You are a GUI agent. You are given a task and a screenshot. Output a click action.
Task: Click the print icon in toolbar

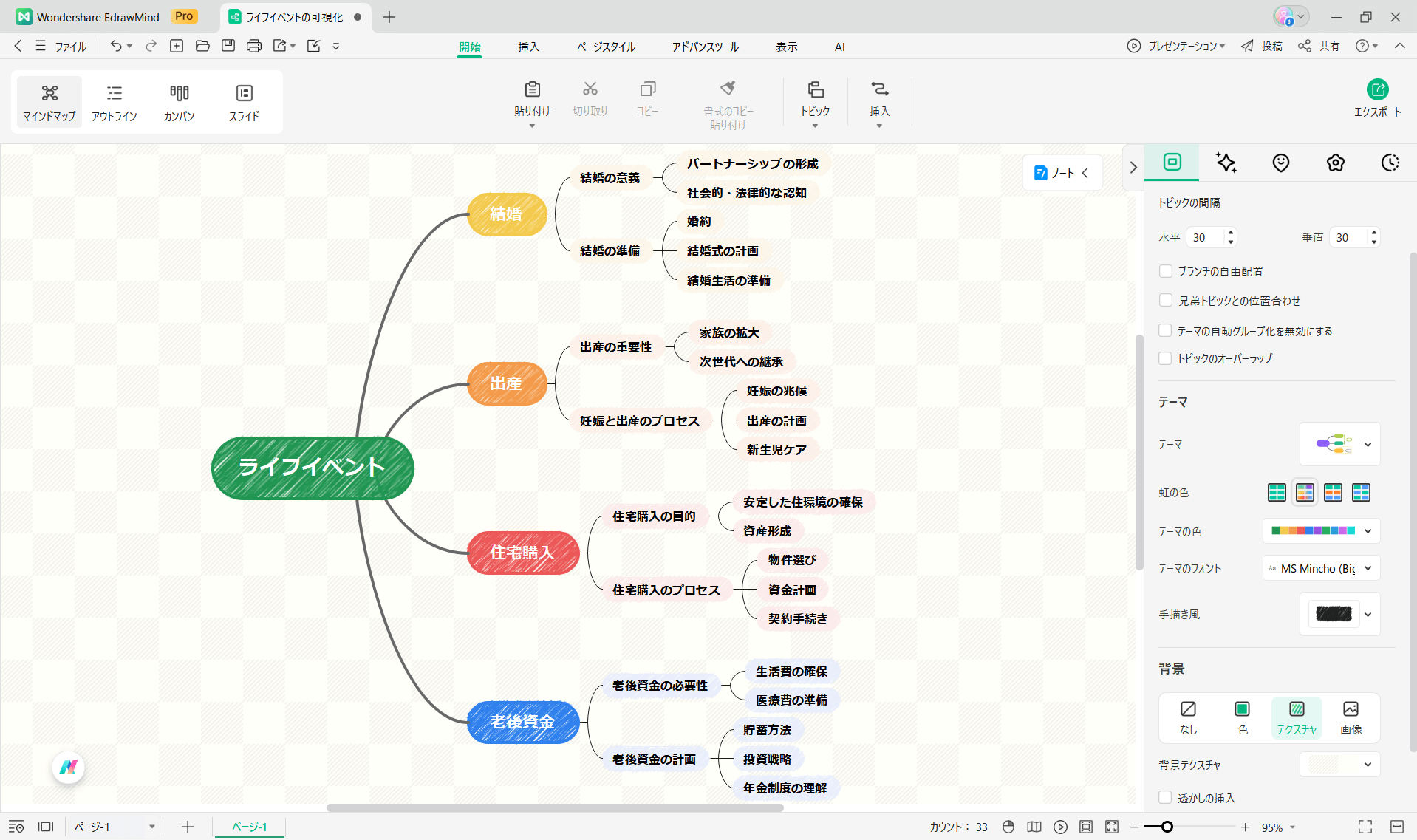click(x=254, y=46)
